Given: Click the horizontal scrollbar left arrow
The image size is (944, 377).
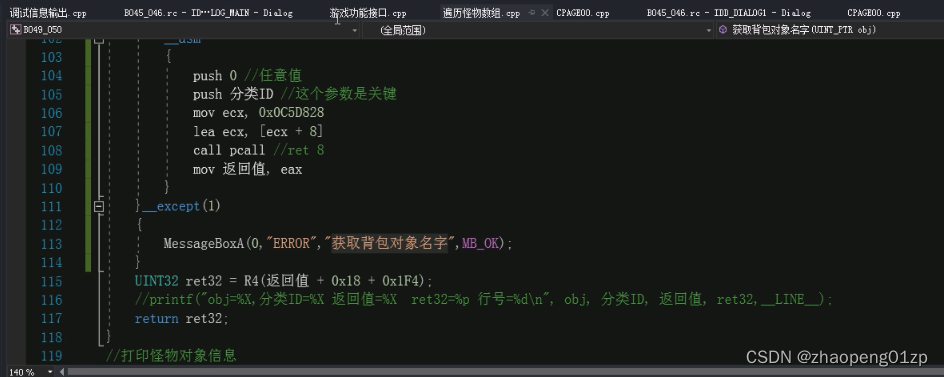Looking at the screenshot, I should [x=62, y=372].
